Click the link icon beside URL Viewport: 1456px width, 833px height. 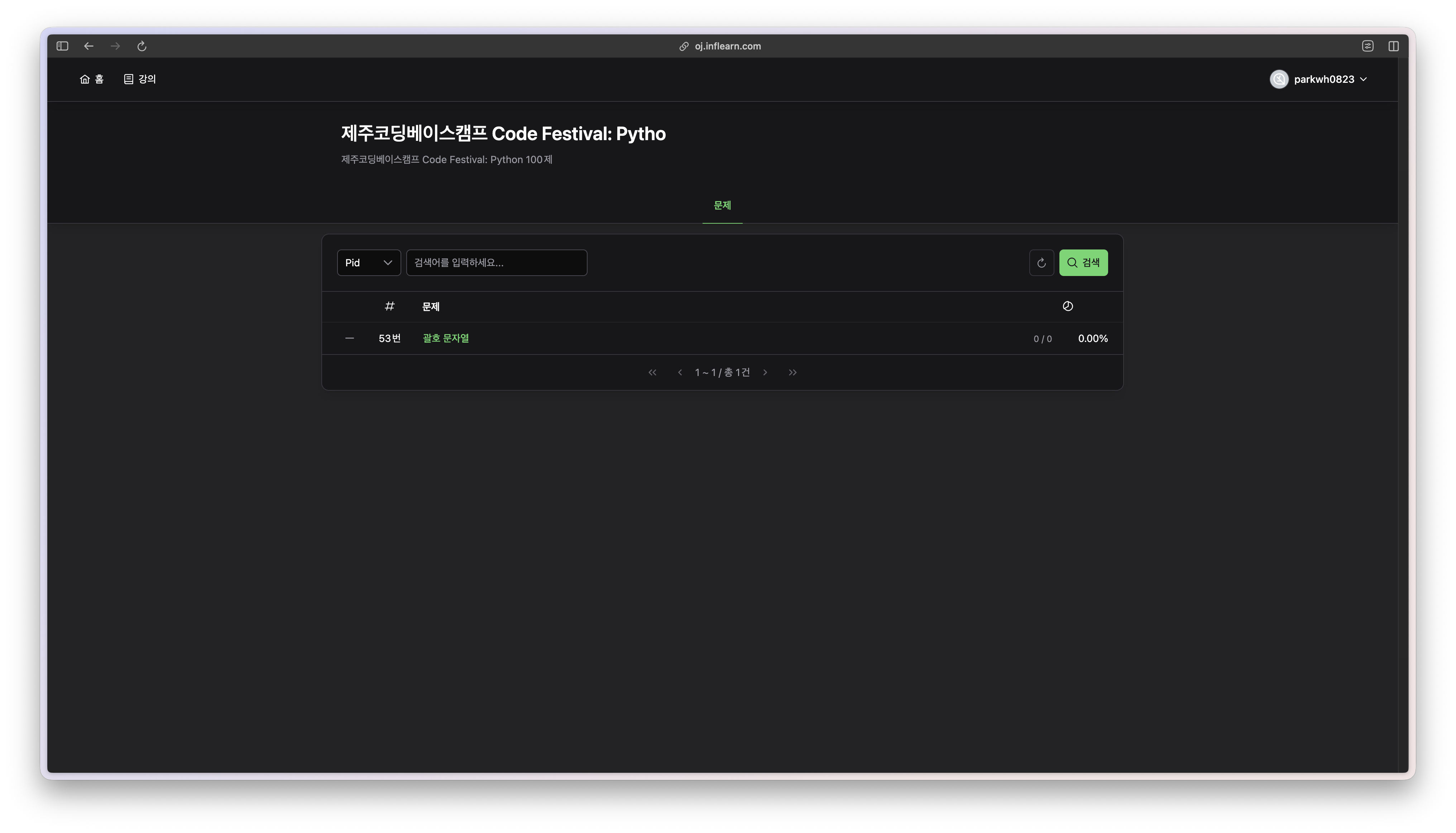pyautogui.click(x=683, y=46)
